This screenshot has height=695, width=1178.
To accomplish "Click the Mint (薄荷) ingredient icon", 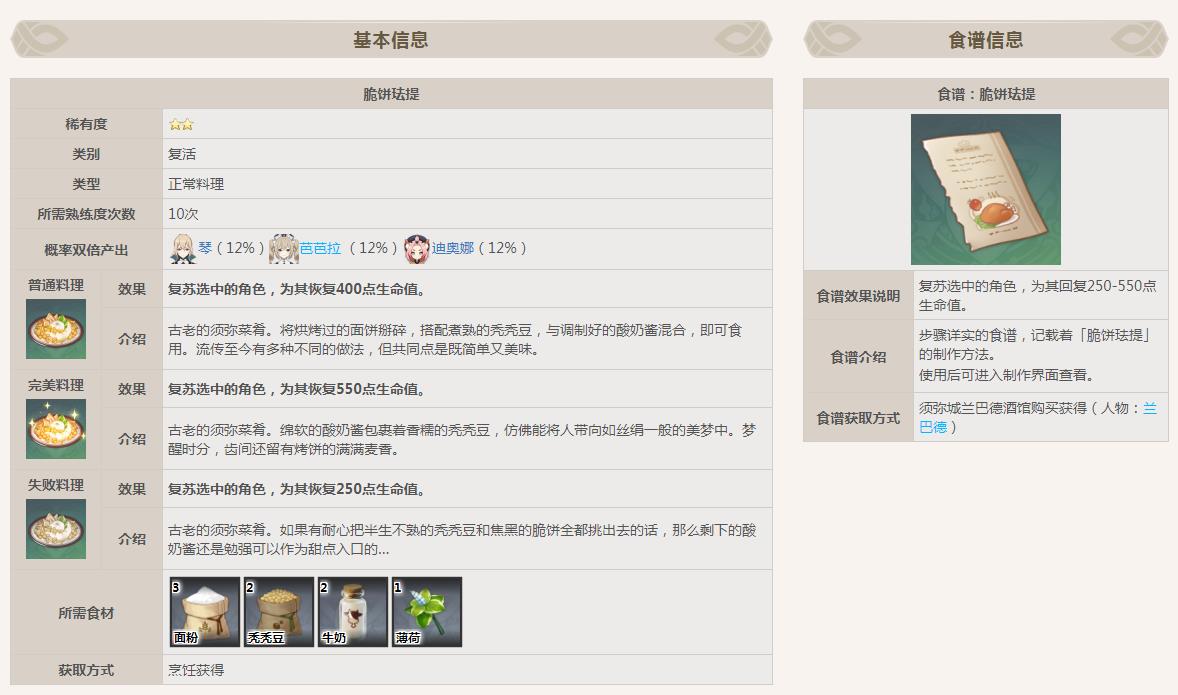I will (x=427, y=612).
